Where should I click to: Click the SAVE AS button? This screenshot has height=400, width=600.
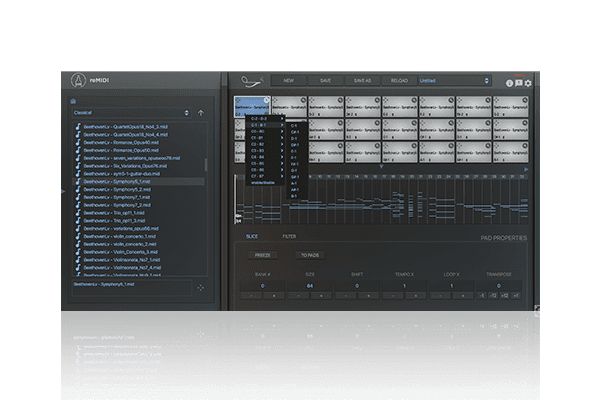[361, 80]
